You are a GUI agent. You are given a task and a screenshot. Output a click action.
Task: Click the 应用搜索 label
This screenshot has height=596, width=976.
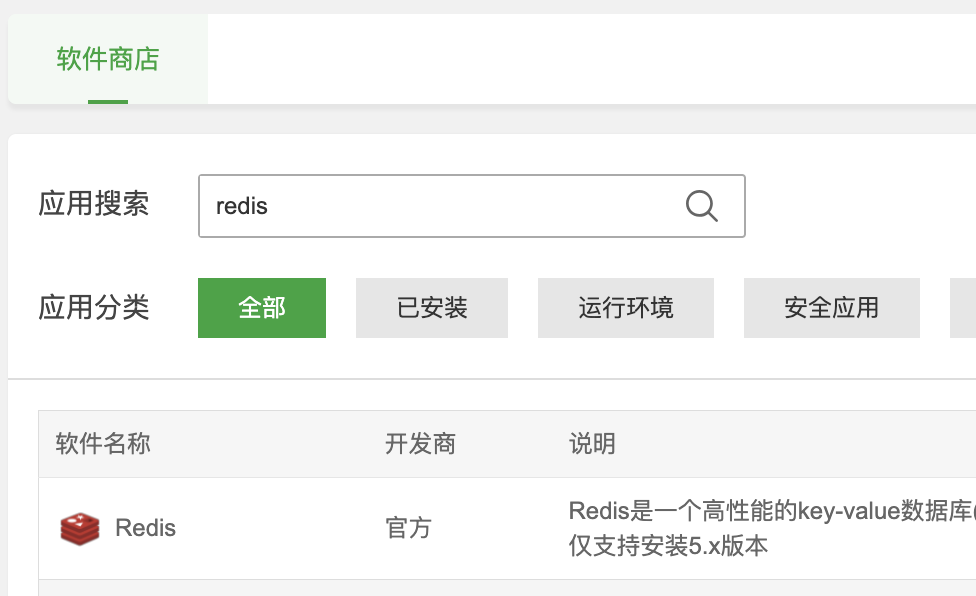[94, 204]
